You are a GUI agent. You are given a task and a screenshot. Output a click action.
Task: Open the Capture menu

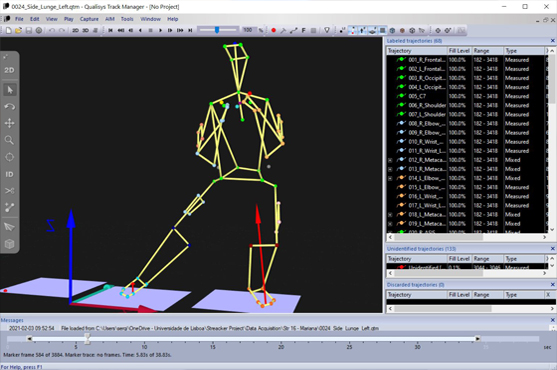[89, 19]
